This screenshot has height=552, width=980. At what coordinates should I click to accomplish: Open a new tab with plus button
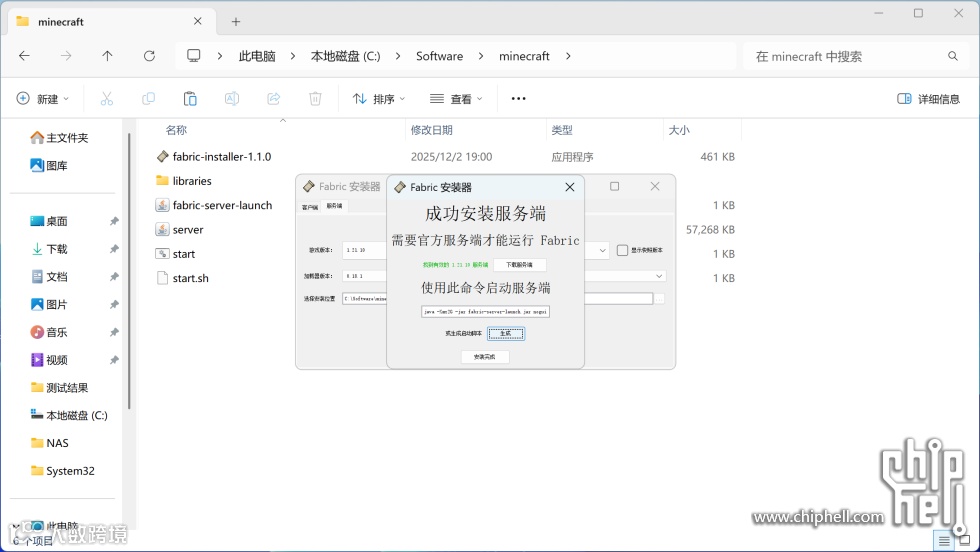tap(236, 22)
